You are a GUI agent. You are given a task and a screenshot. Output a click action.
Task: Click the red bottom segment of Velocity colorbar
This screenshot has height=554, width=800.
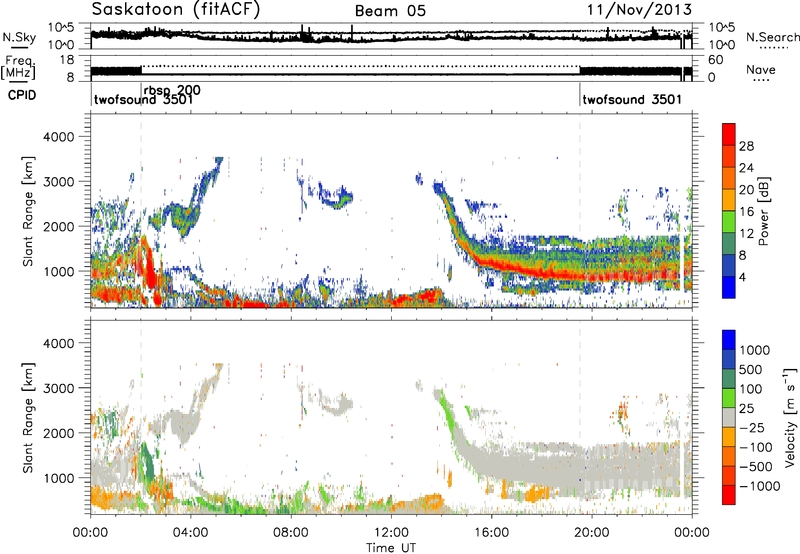729,495
